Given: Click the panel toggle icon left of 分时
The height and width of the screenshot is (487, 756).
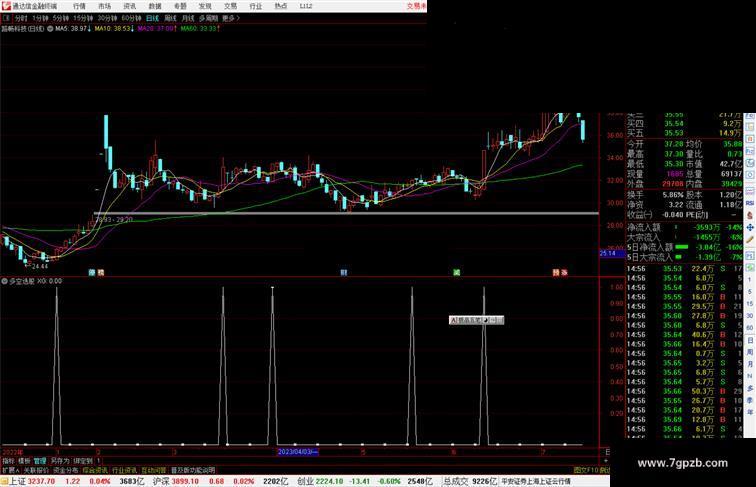Looking at the screenshot, I should (6, 18).
